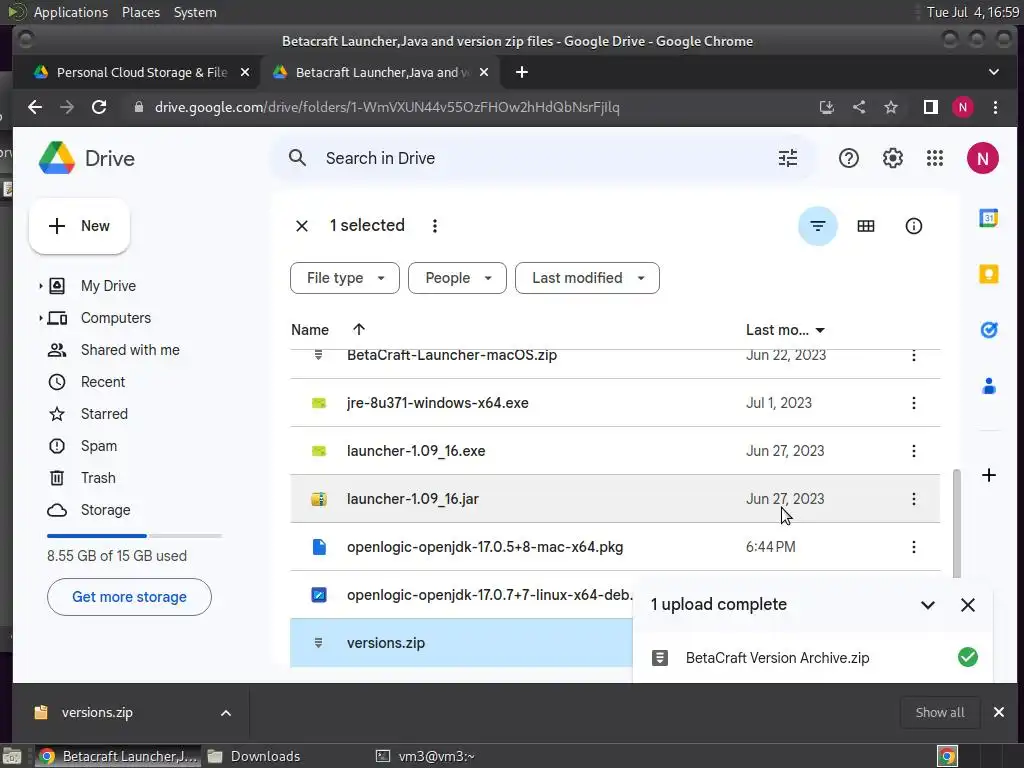This screenshot has height=768, width=1024.
Task: Bookmark this page with the star
Action: 891,107
